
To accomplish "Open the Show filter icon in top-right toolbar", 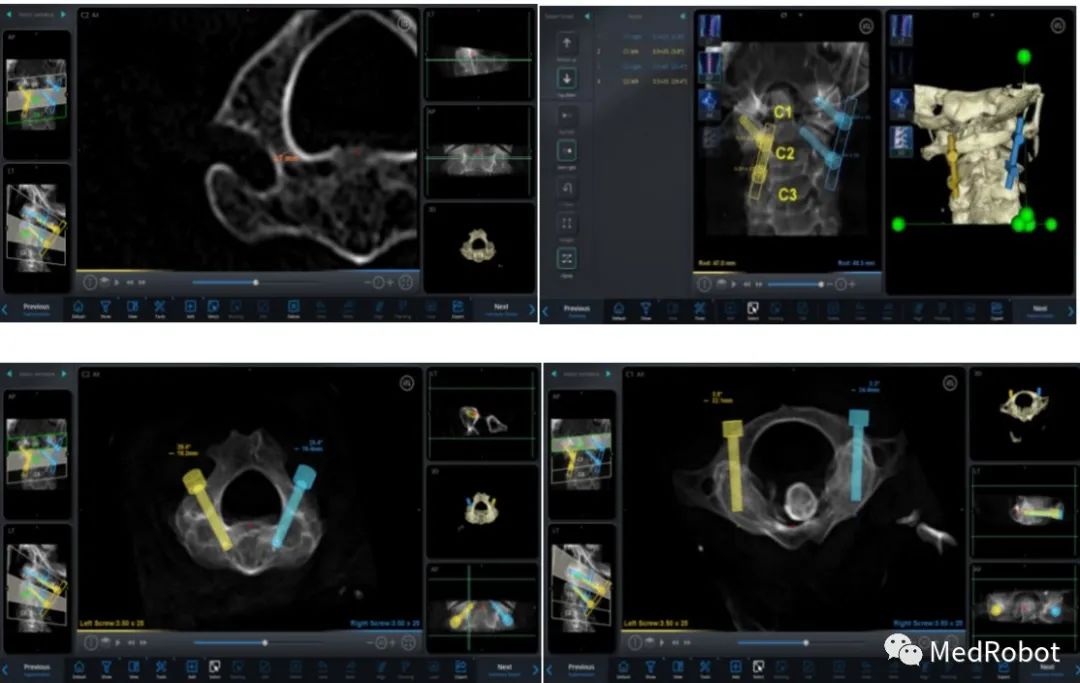I will 647,309.
